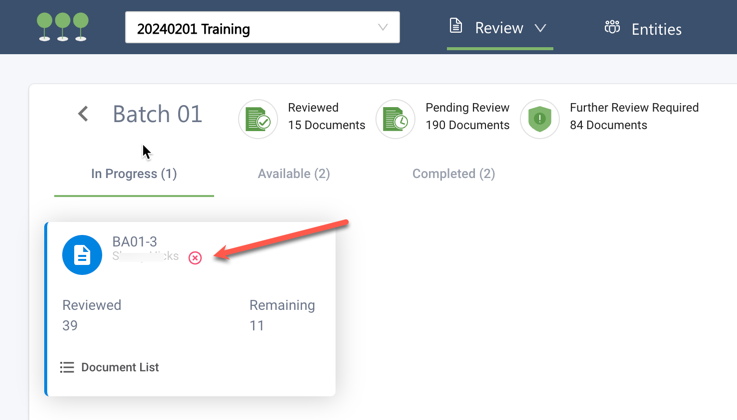Click the red unassign X icon on BA01-3
This screenshot has width=737, height=420.
tap(195, 258)
